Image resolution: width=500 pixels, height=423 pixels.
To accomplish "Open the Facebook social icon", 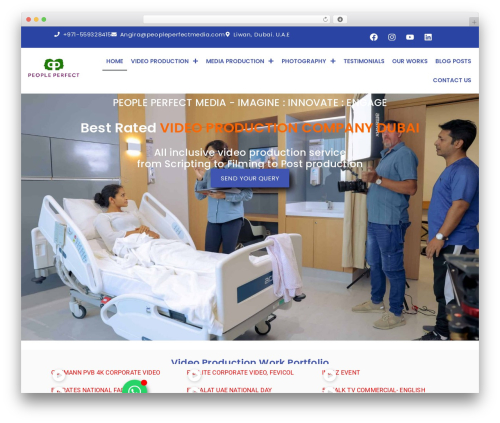I will tap(374, 37).
